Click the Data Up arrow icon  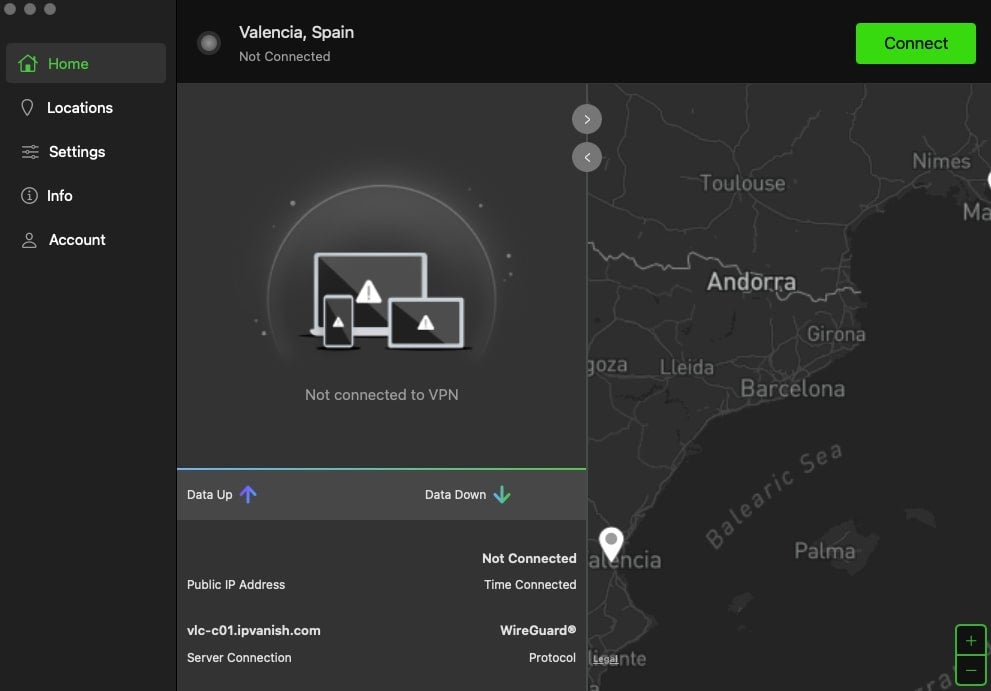pos(249,494)
